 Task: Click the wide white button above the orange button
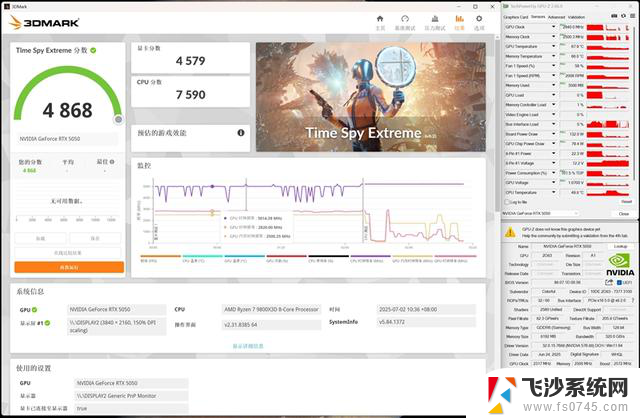click(x=68, y=253)
